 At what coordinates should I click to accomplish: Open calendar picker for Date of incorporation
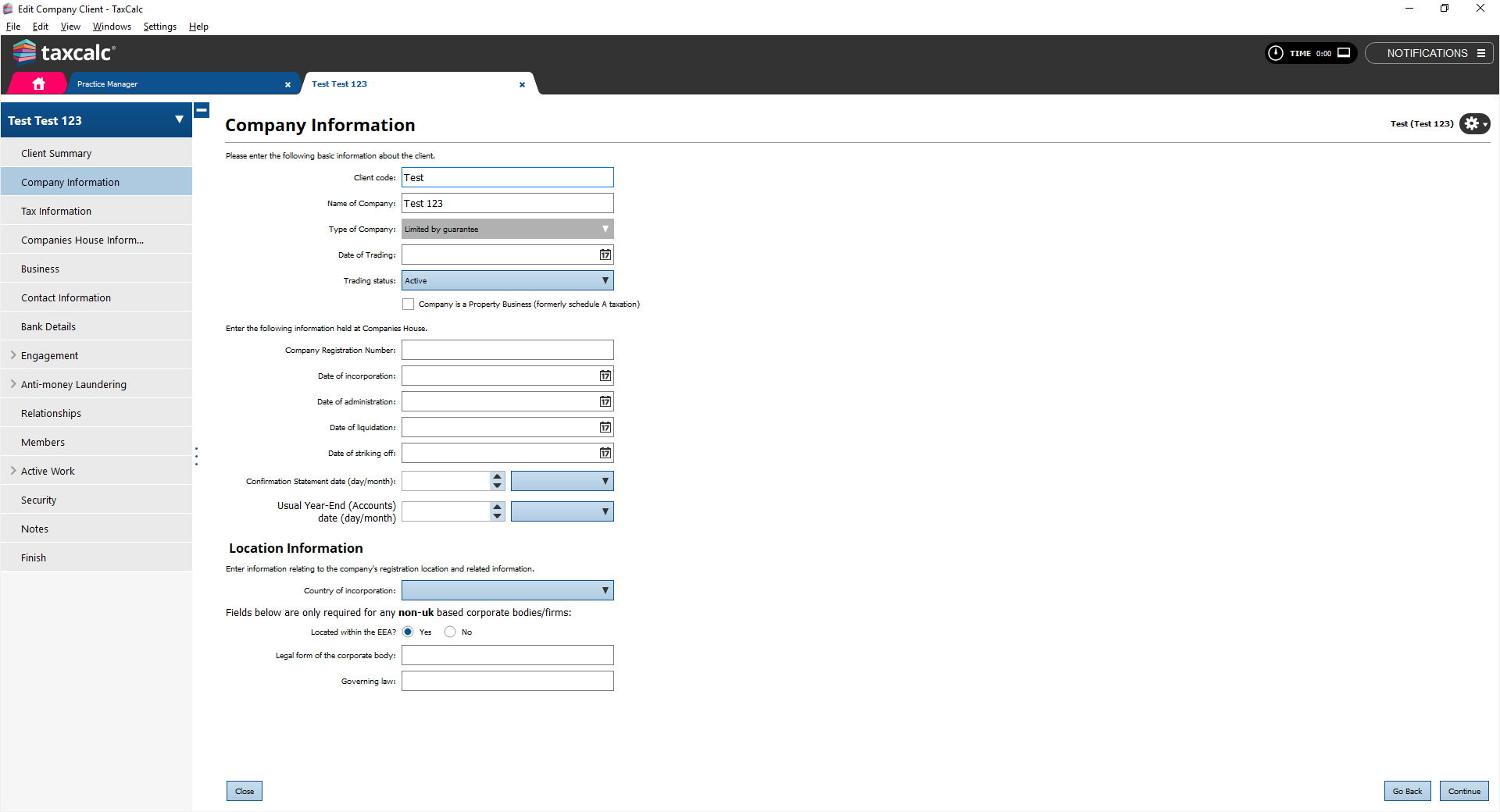tap(605, 376)
